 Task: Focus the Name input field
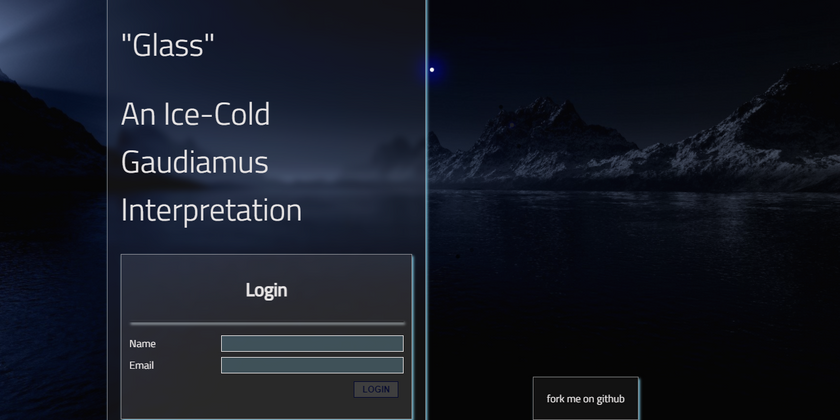tap(312, 343)
